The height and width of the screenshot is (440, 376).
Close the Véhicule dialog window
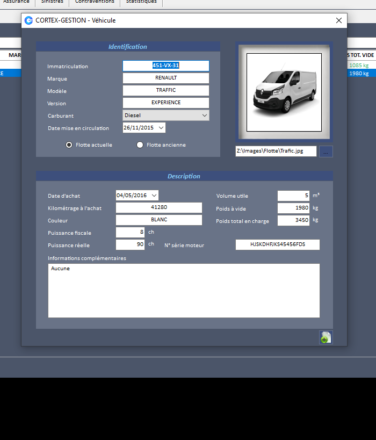tap(339, 20)
